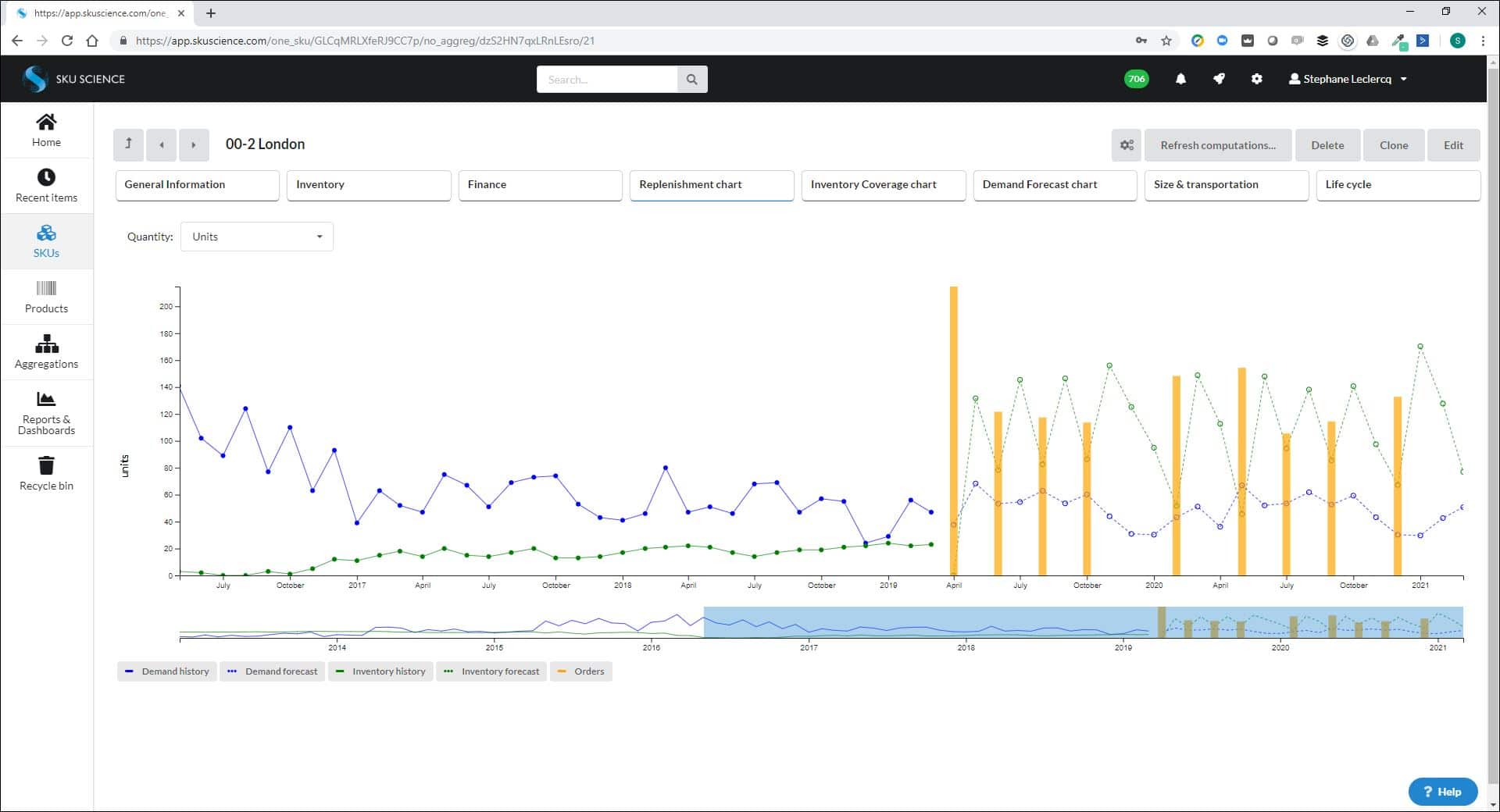Switch to the Demand Forecast chart tab
Screen dimensions: 1500x812
coord(1055,185)
